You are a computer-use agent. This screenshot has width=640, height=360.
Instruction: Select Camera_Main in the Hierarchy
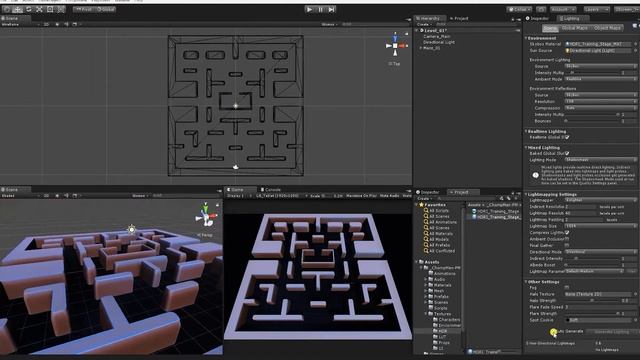pos(436,36)
